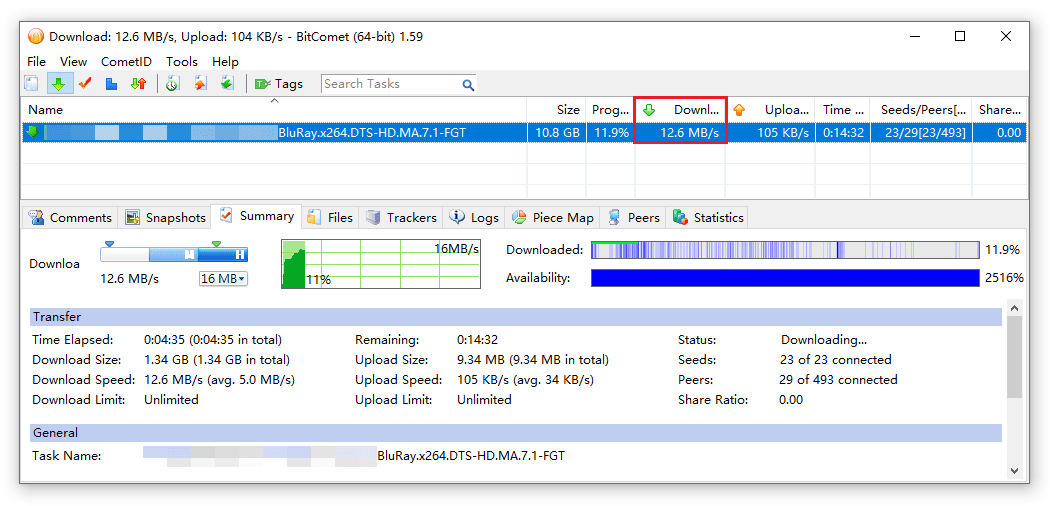Toggle the green downloading tasks filter

tap(58, 84)
